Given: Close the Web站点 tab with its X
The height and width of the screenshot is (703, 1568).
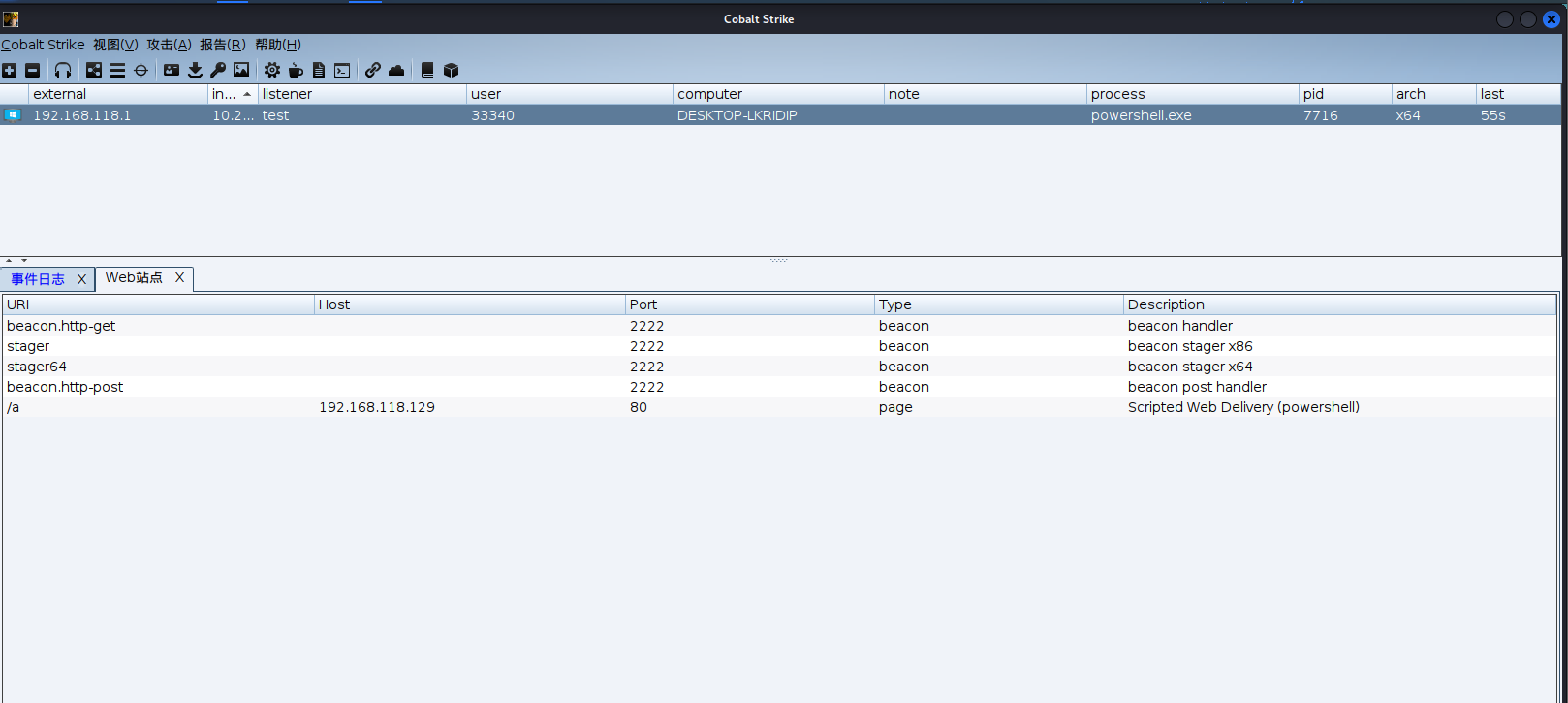Looking at the screenshot, I should click(x=179, y=277).
